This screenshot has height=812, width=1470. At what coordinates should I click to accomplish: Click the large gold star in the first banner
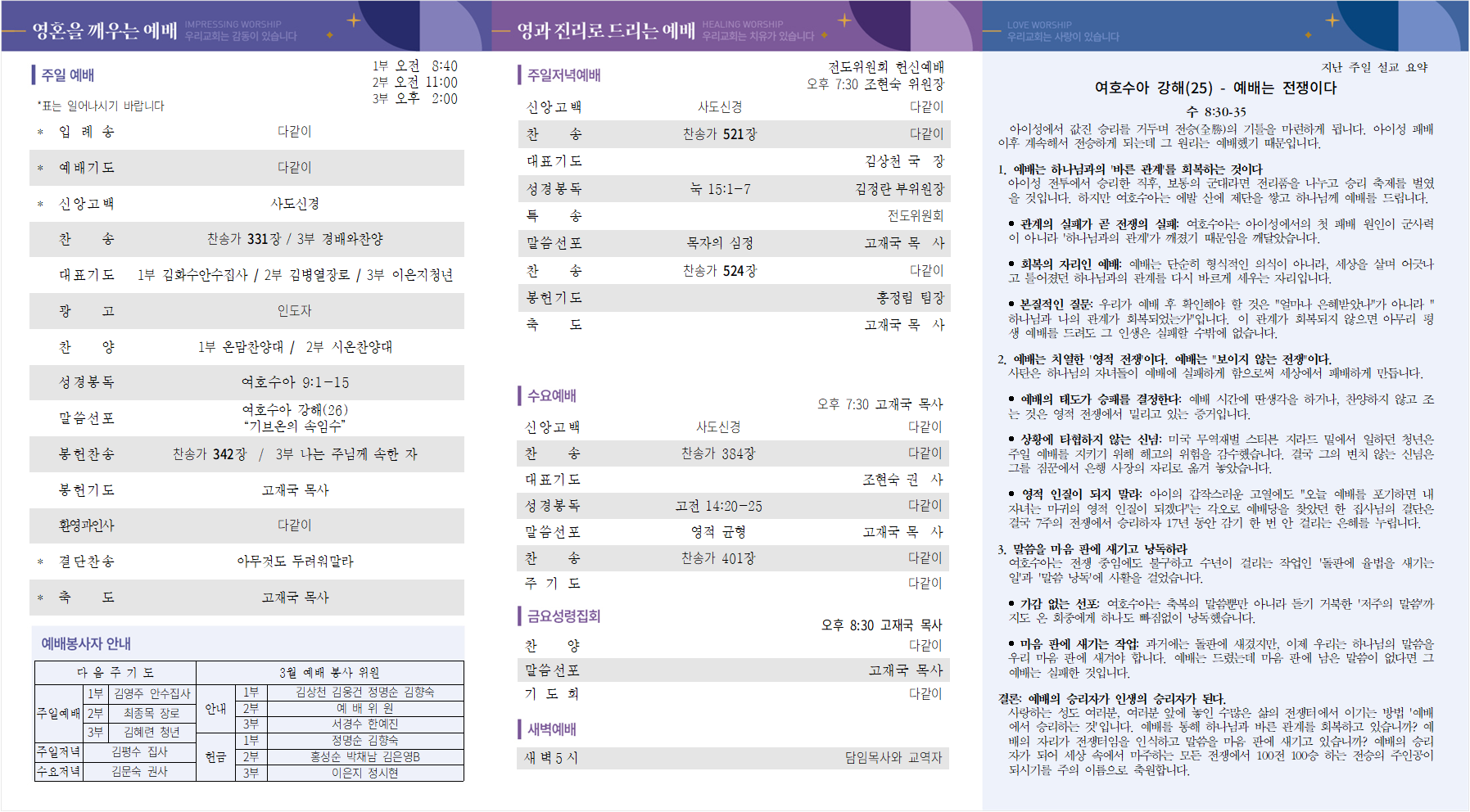pos(354,20)
